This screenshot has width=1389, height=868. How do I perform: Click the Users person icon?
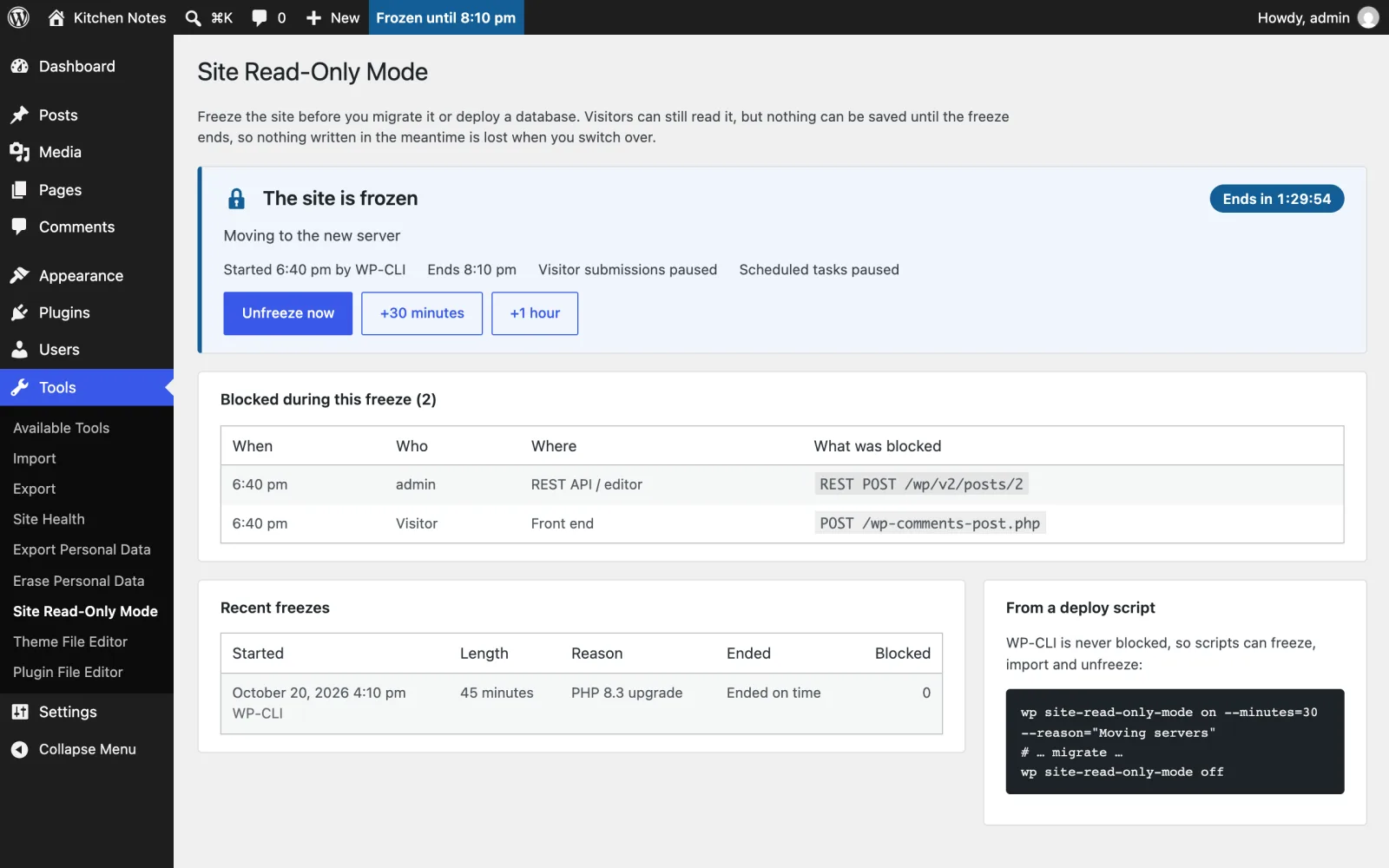pyautogui.click(x=20, y=349)
